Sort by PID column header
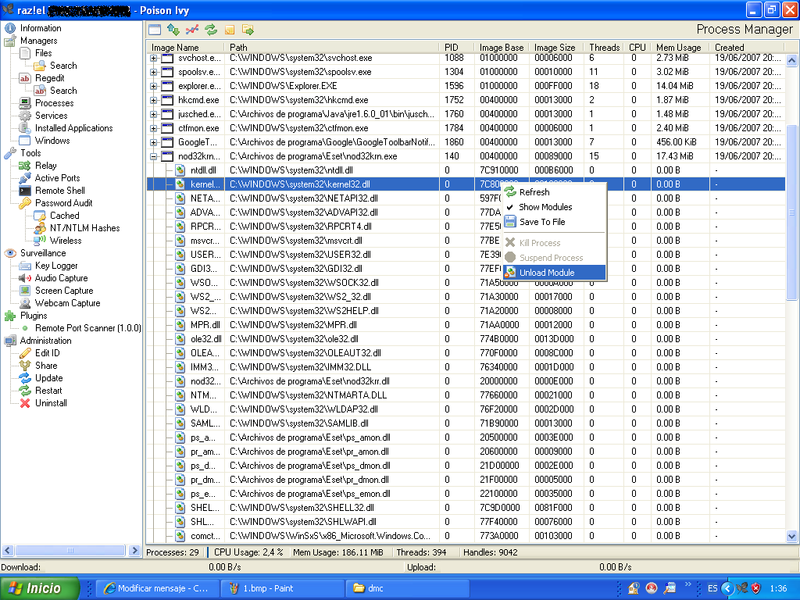The width and height of the screenshot is (800, 600). 457,47
